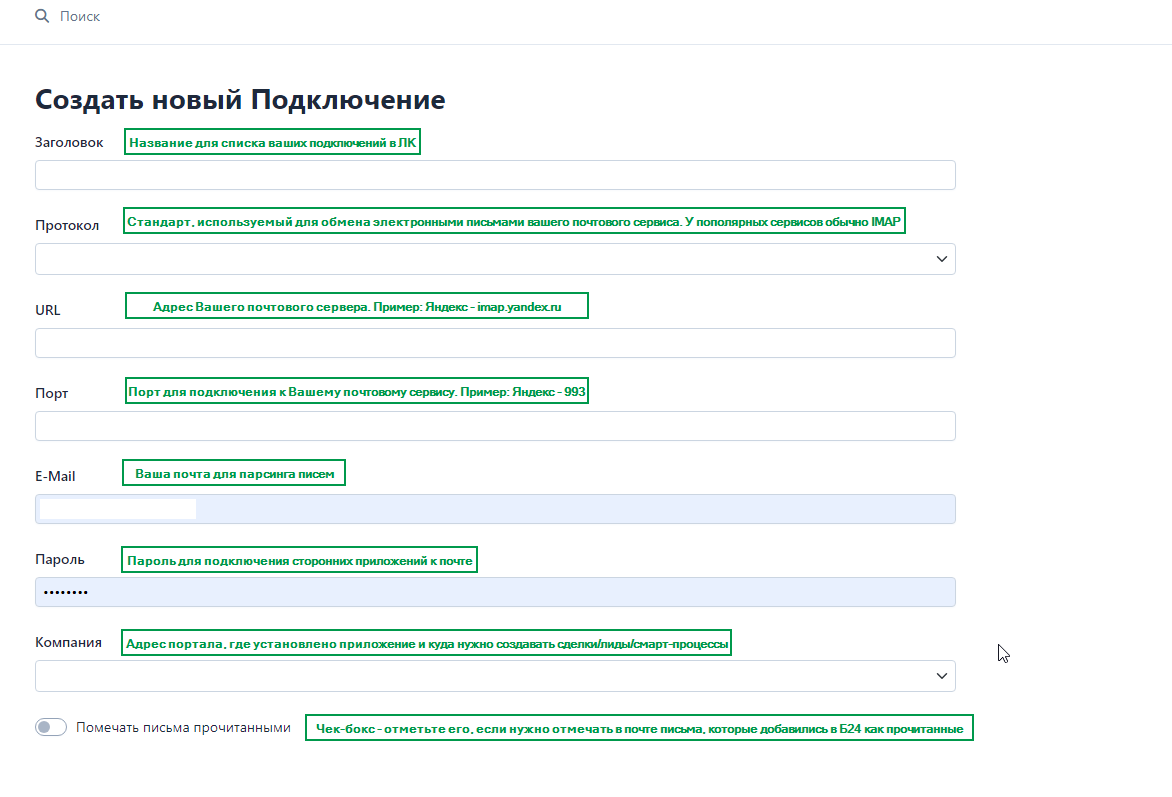Enable the Помечать письма прочитанными toggle
Image resolution: width=1172 pixels, height=797 pixels.
[51, 728]
